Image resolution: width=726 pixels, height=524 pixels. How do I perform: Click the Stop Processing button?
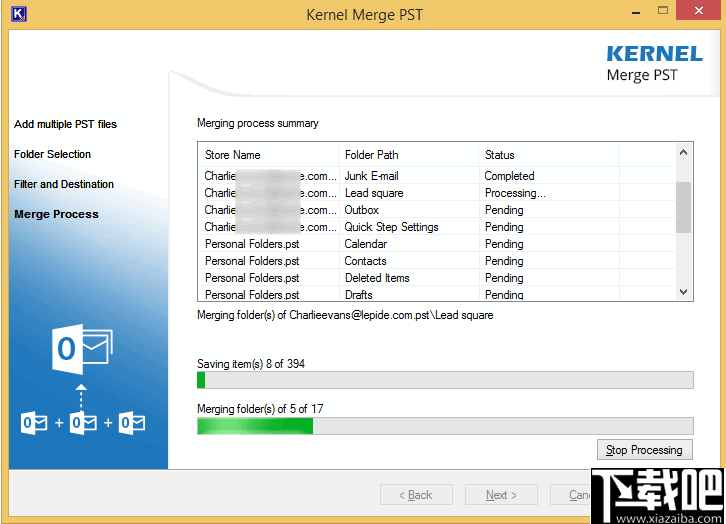click(x=645, y=450)
